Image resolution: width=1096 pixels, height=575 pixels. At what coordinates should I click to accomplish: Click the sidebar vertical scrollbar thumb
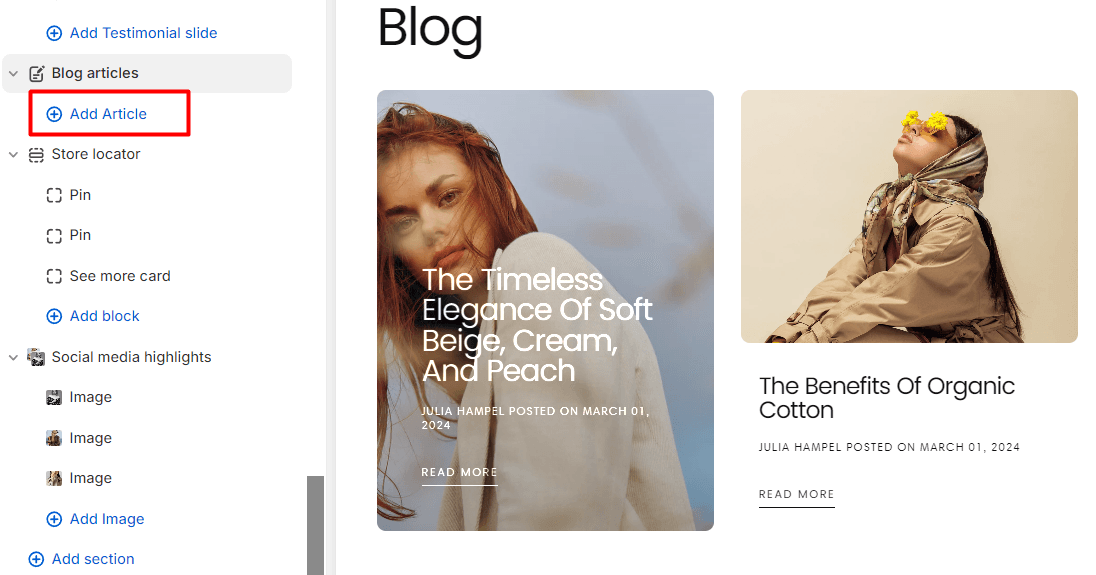click(x=316, y=525)
